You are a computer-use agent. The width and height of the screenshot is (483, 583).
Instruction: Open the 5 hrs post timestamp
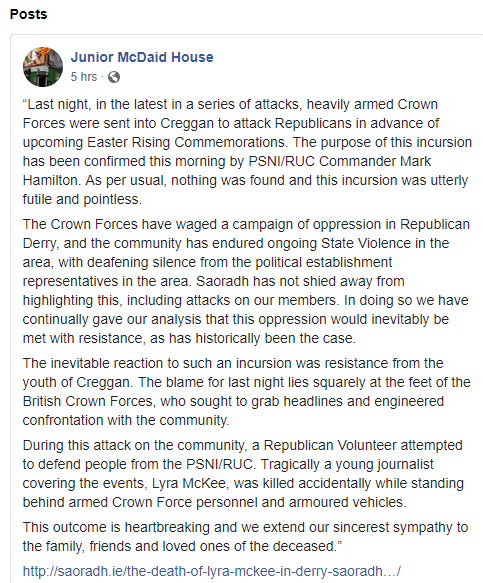[84, 77]
